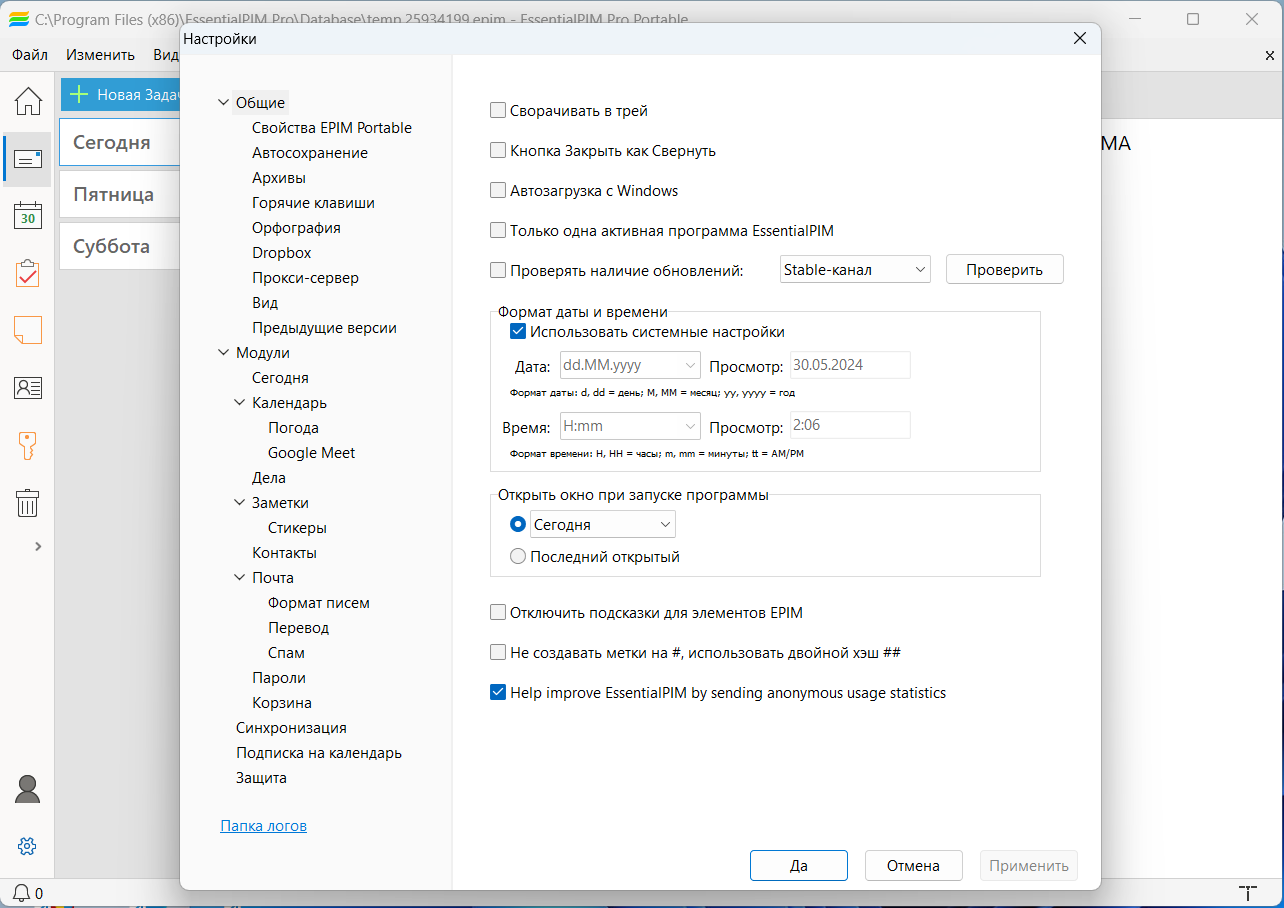
Task: Open the Stable-канал dropdown
Action: [855, 269]
